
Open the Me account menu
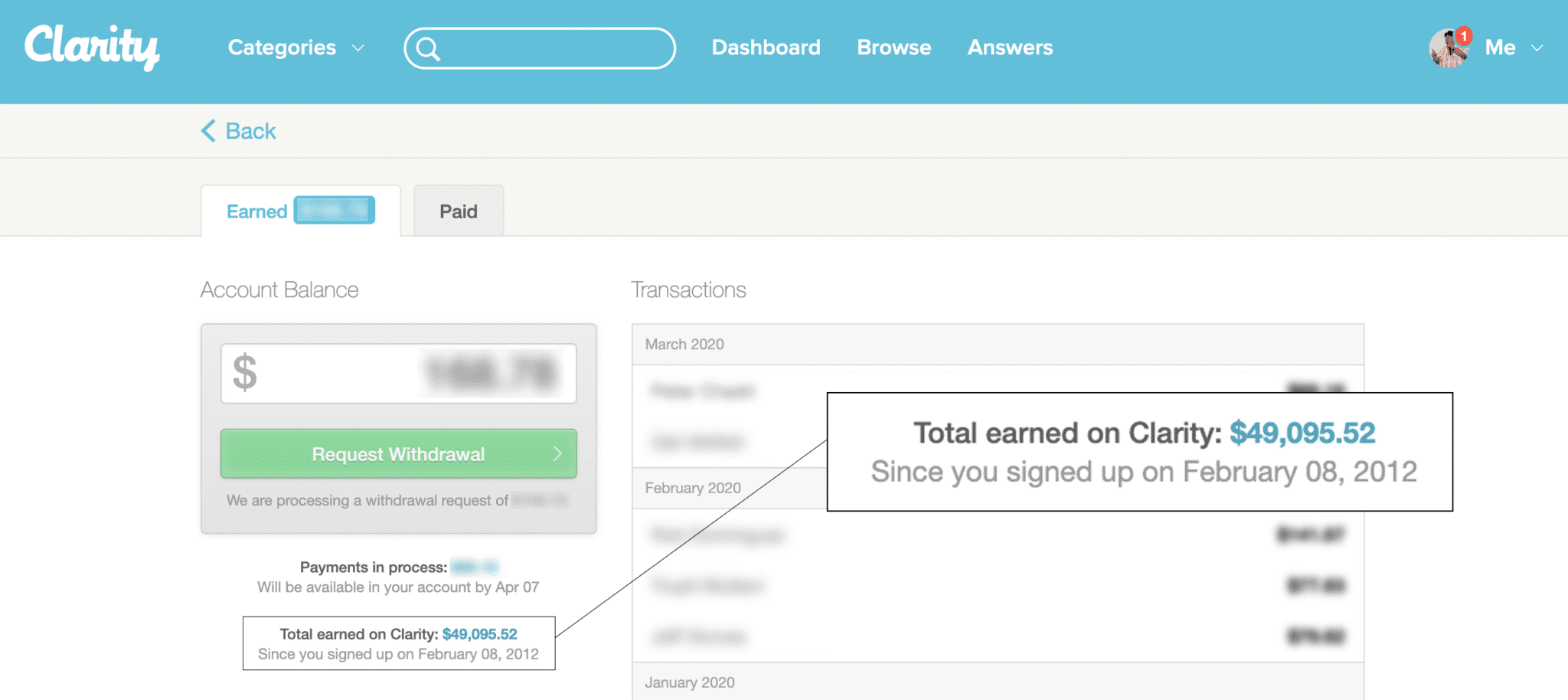(x=1500, y=47)
